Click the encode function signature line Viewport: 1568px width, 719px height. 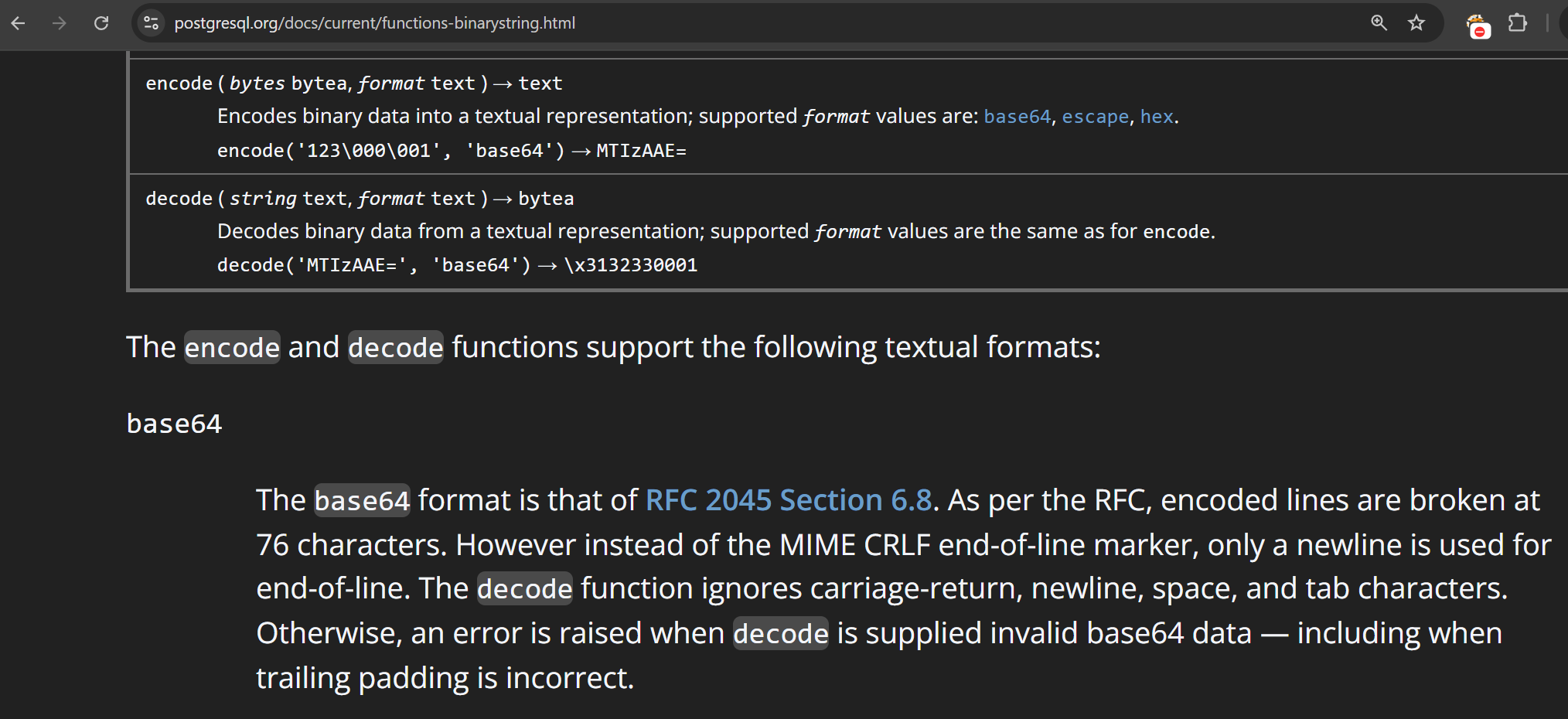(354, 83)
